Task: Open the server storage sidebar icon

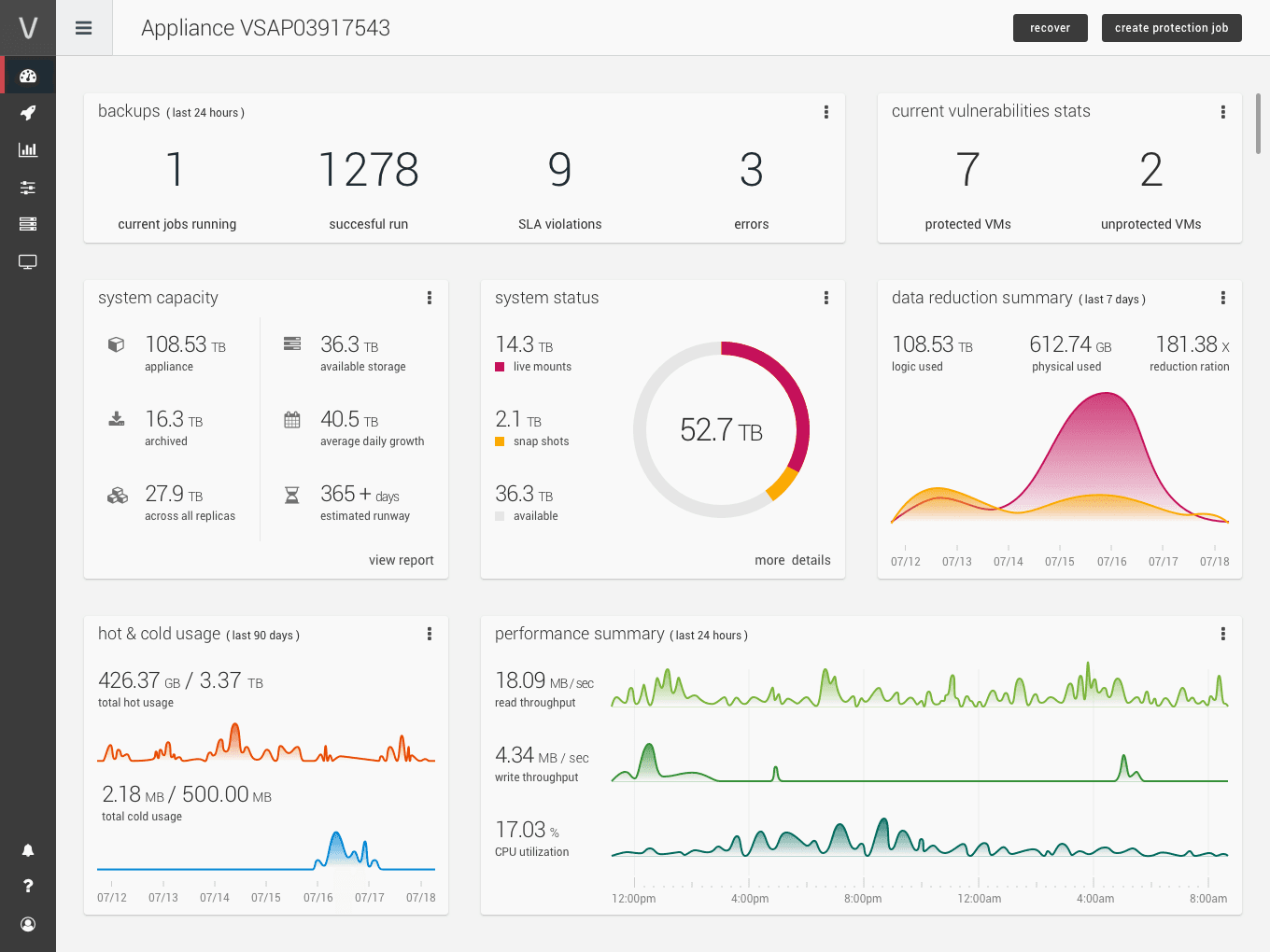Action: click(28, 224)
